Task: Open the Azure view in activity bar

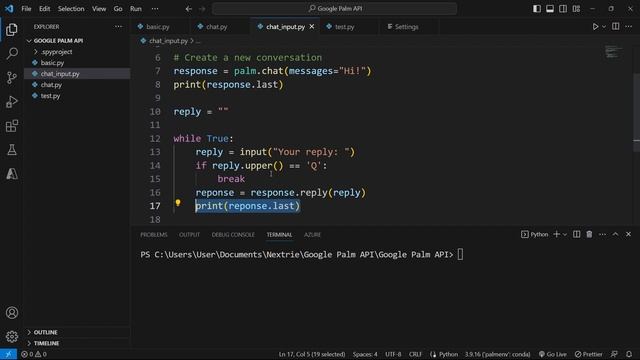Action: 12,174
